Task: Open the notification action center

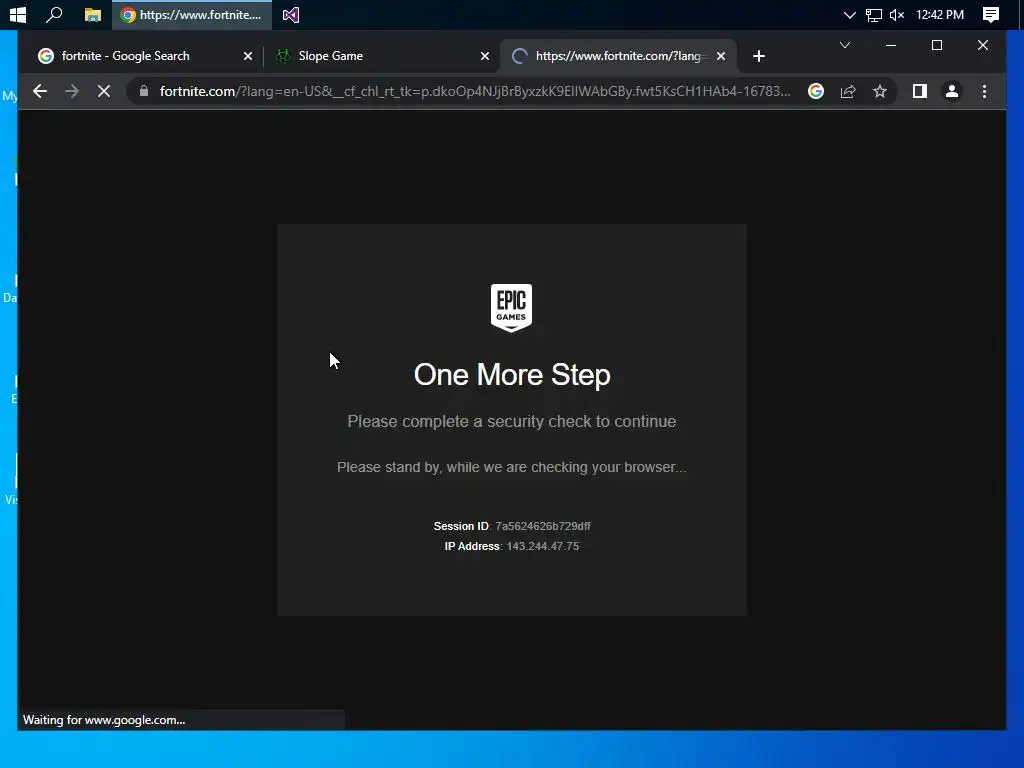Action: point(991,14)
